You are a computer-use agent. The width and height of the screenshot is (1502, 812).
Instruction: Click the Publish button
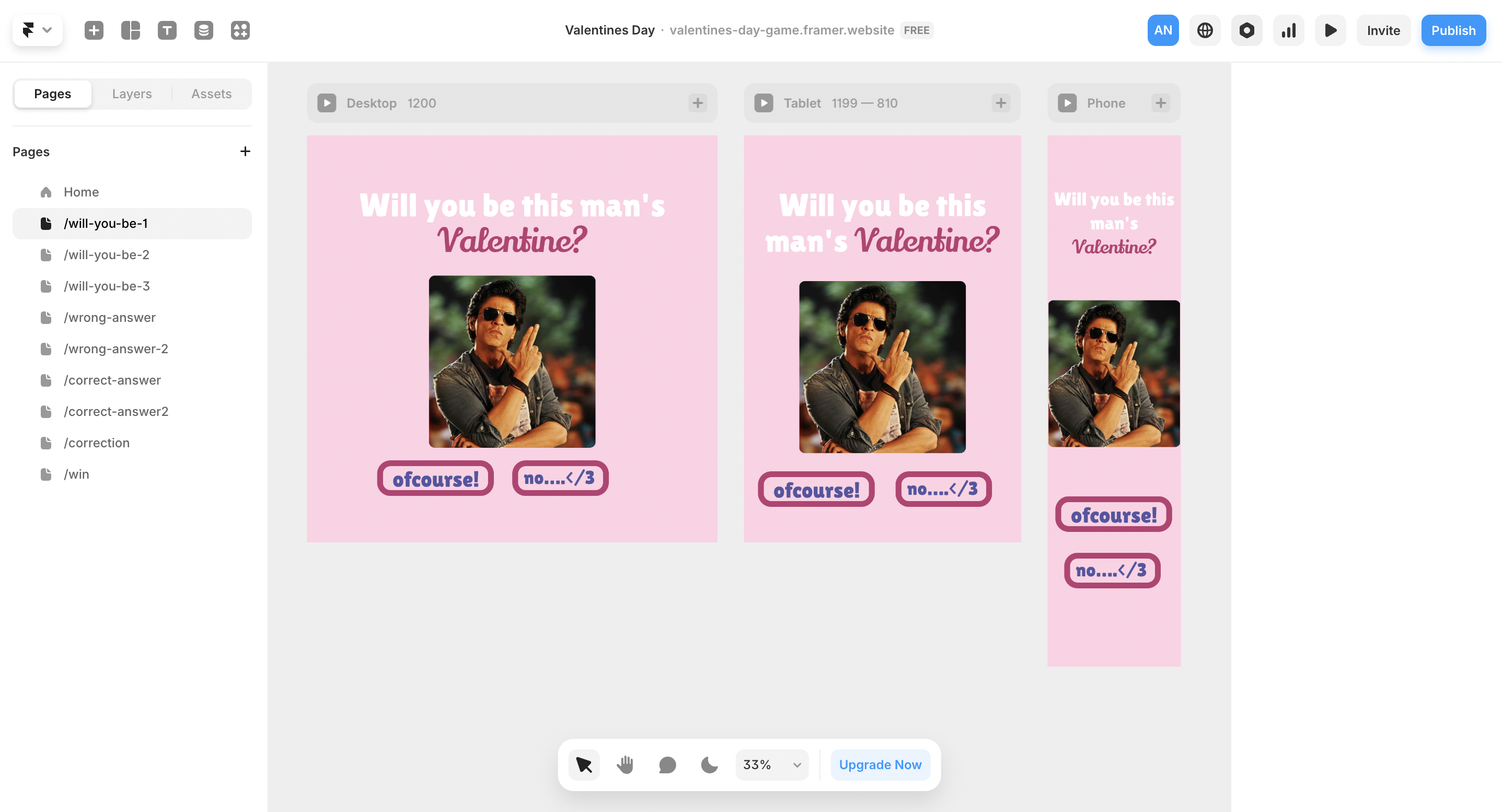coord(1453,30)
